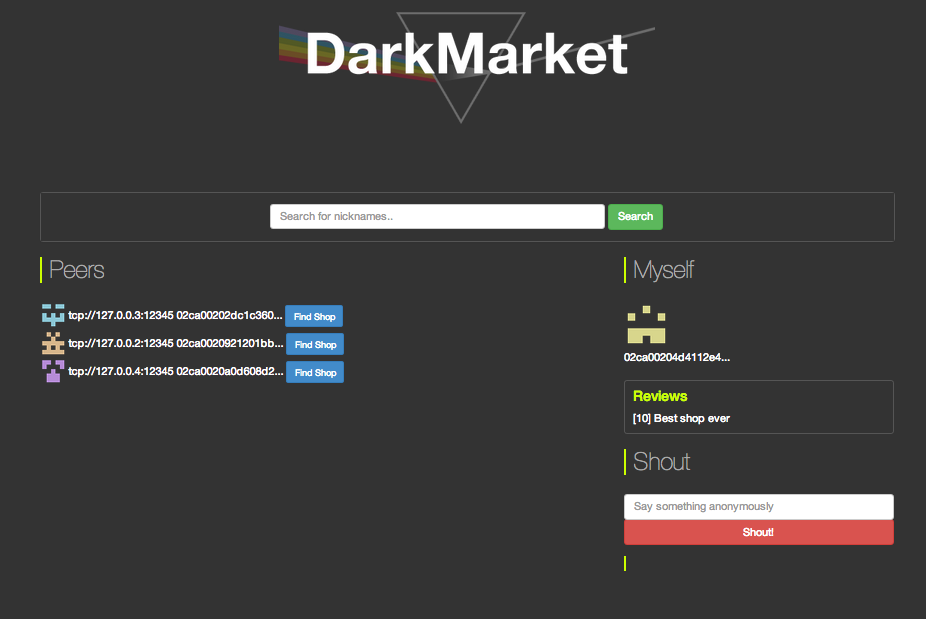Click your own yellow crown avatar in Myself
Viewport: 926px width, 619px height.
tap(646, 323)
